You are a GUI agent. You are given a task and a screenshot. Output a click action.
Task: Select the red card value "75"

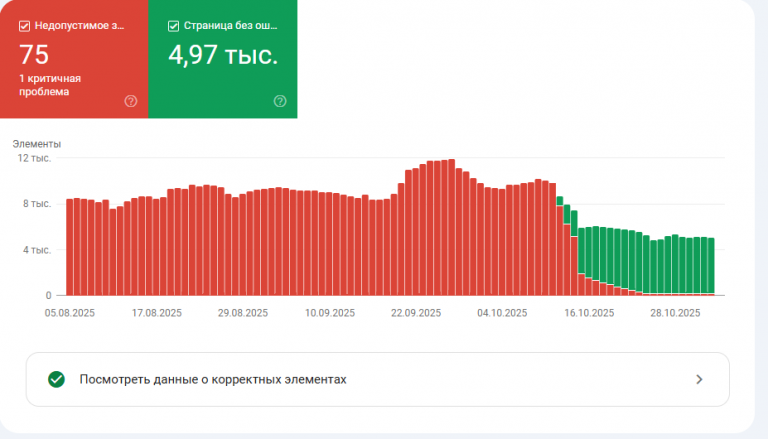[34, 54]
